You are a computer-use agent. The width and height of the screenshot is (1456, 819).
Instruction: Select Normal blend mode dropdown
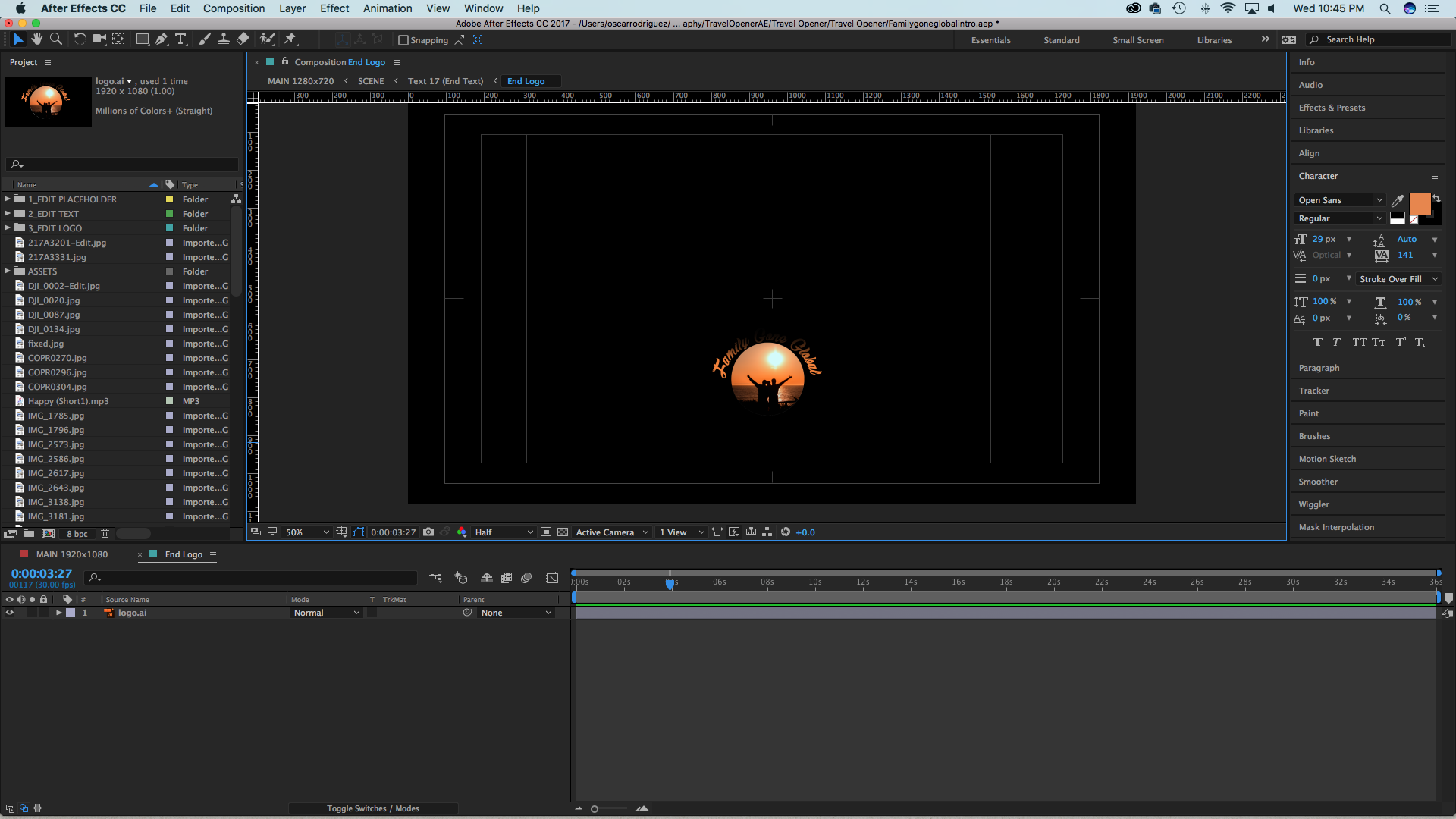coord(325,612)
